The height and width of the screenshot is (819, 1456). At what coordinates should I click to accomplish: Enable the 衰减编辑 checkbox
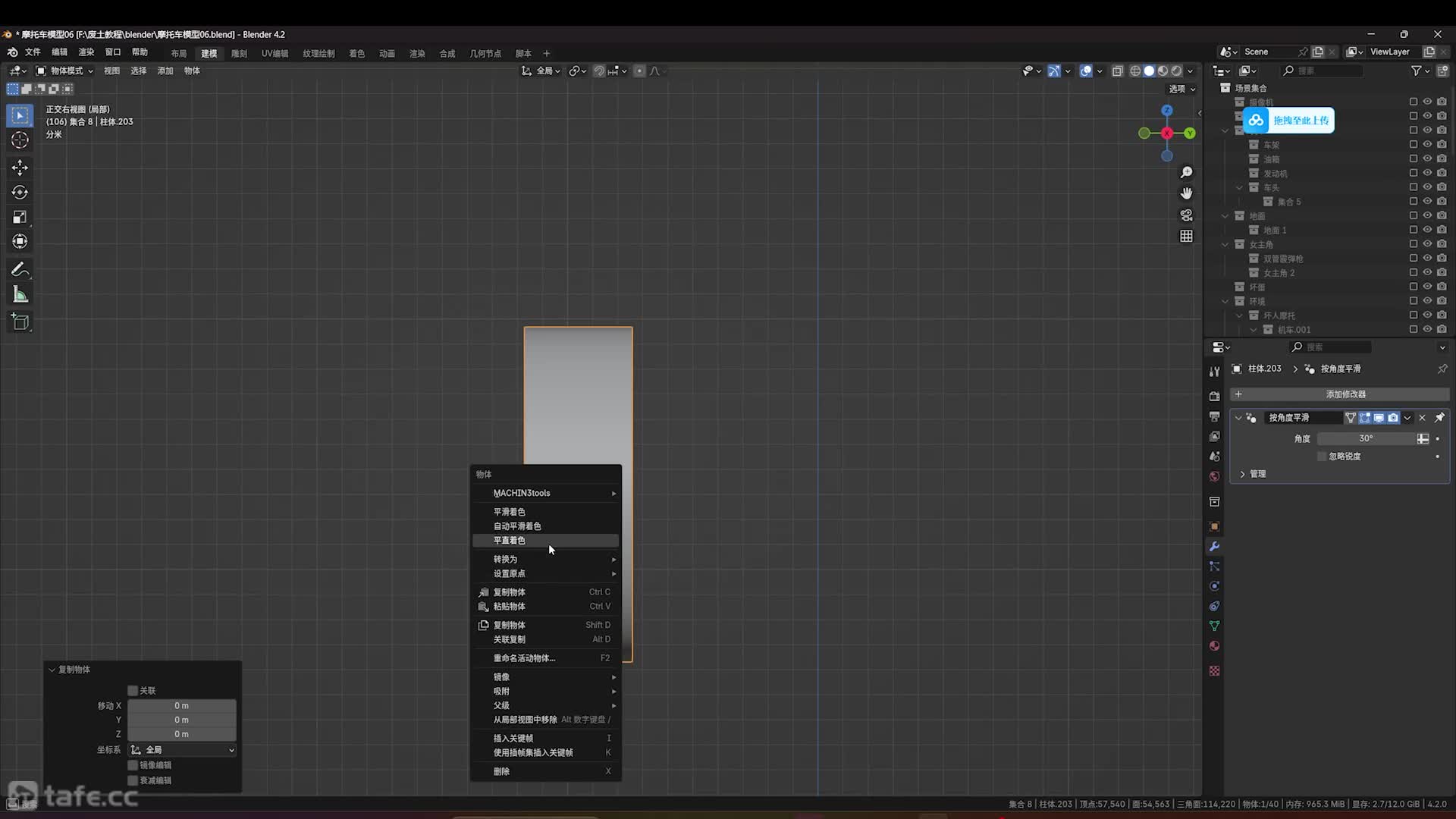tap(133, 780)
